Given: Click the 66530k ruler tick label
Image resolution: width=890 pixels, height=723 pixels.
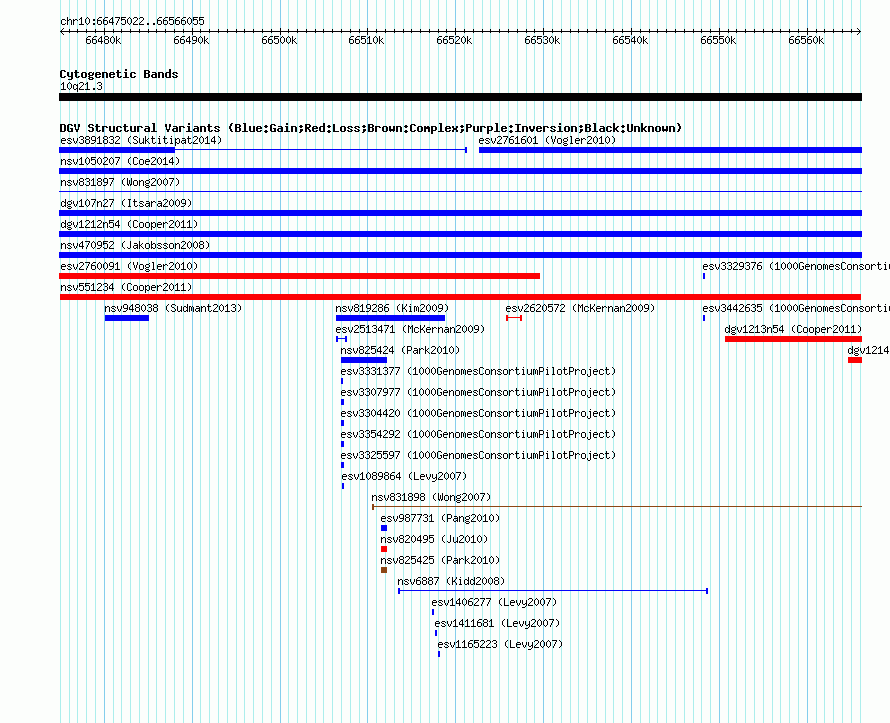Looking at the screenshot, I should click(x=542, y=40).
